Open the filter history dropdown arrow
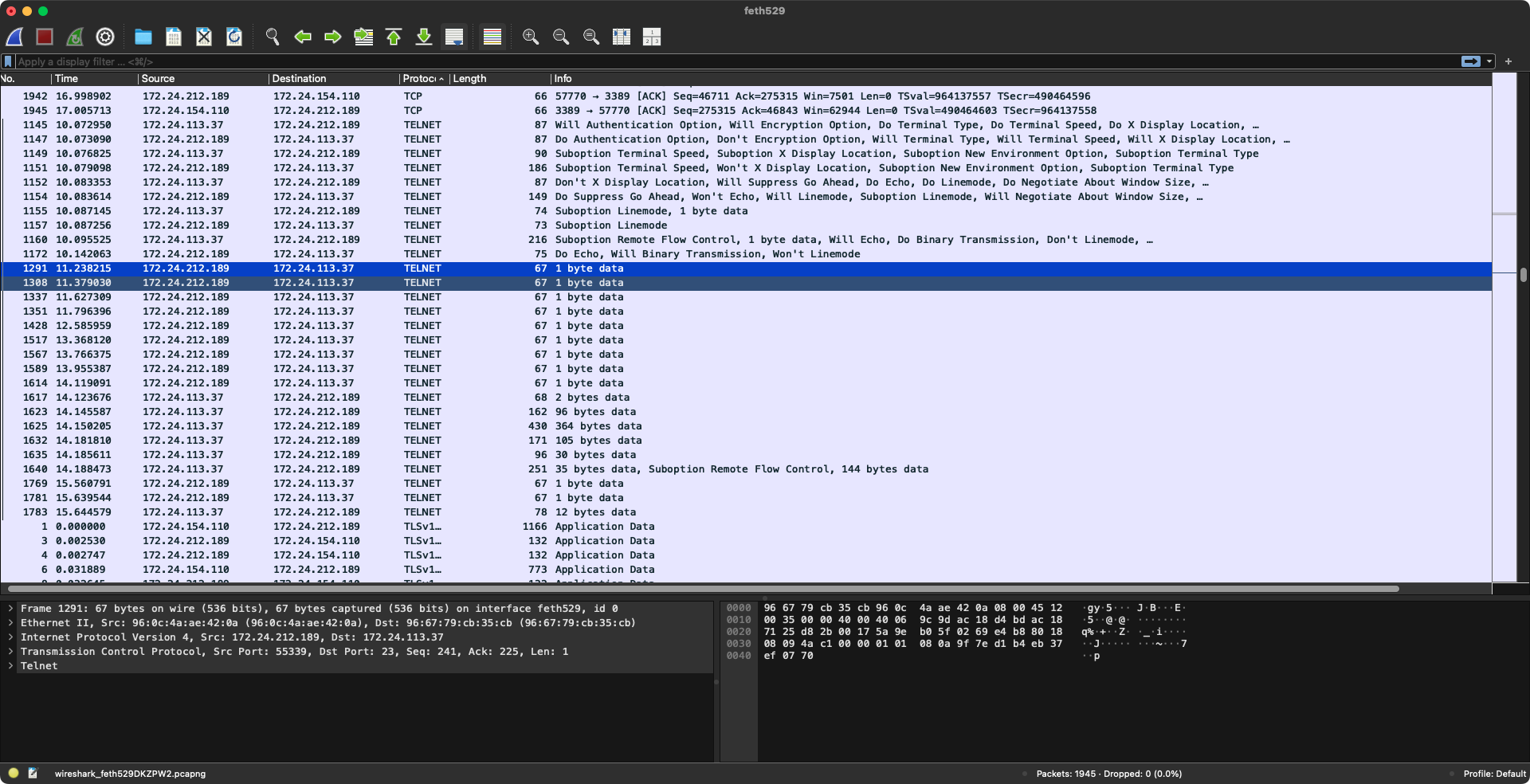1530x784 pixels. click(1490, 61)
